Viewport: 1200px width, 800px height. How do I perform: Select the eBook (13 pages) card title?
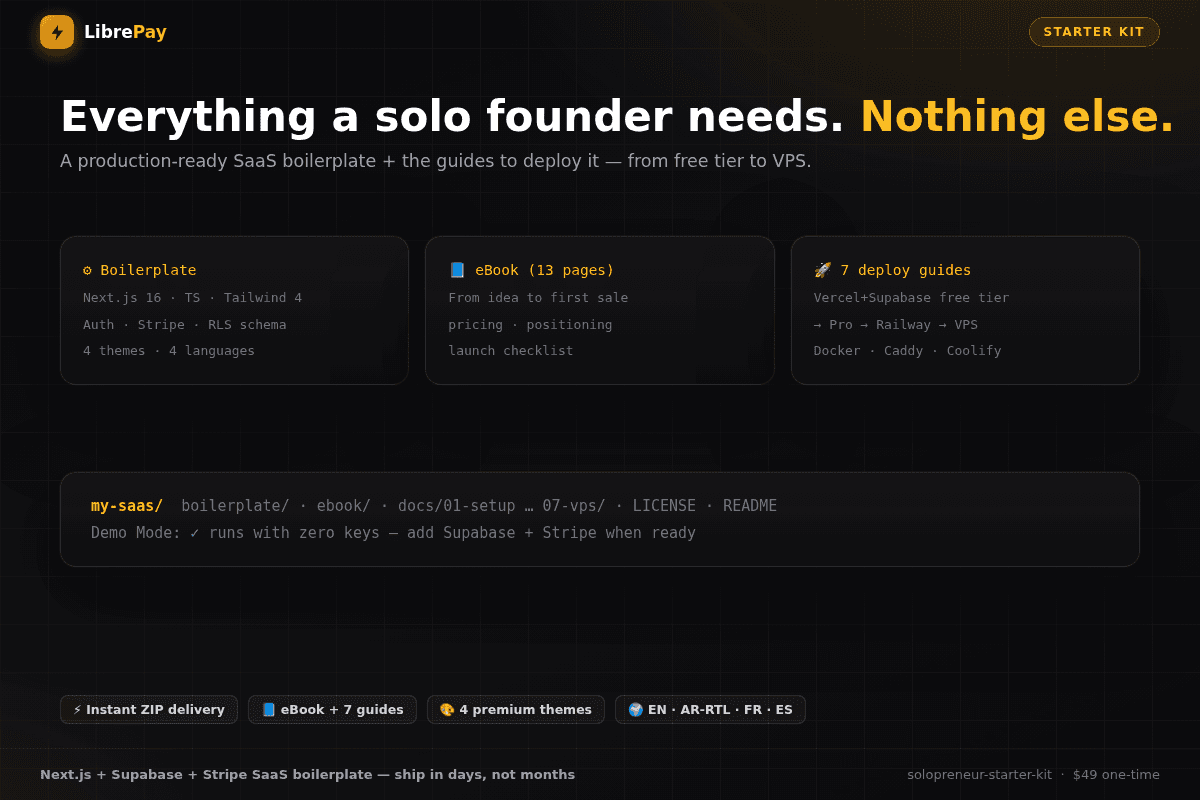tap(544, 270)
